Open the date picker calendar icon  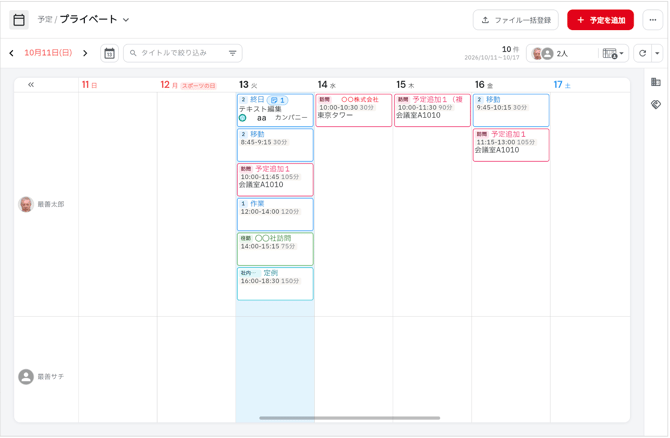(x=109, y=53)
